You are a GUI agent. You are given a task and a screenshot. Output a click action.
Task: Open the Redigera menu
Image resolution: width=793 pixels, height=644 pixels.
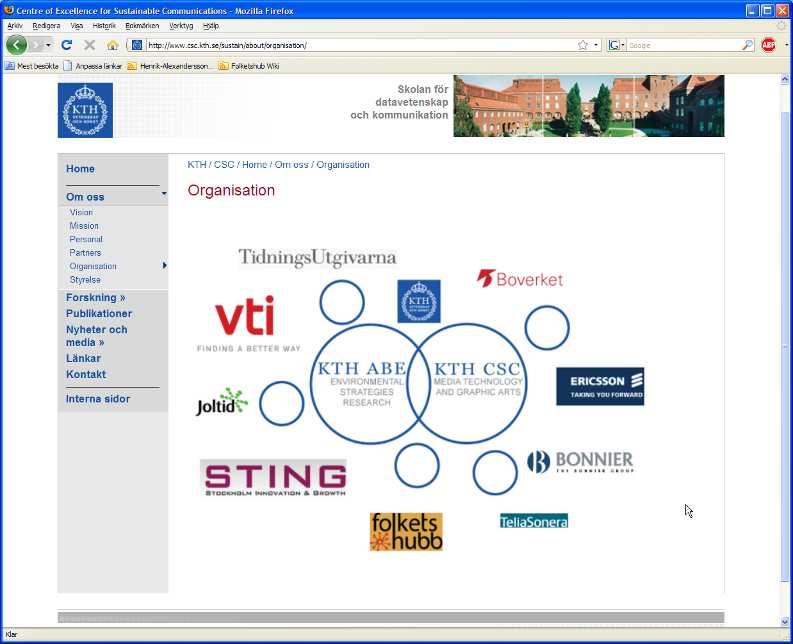[x=46, y=26]
